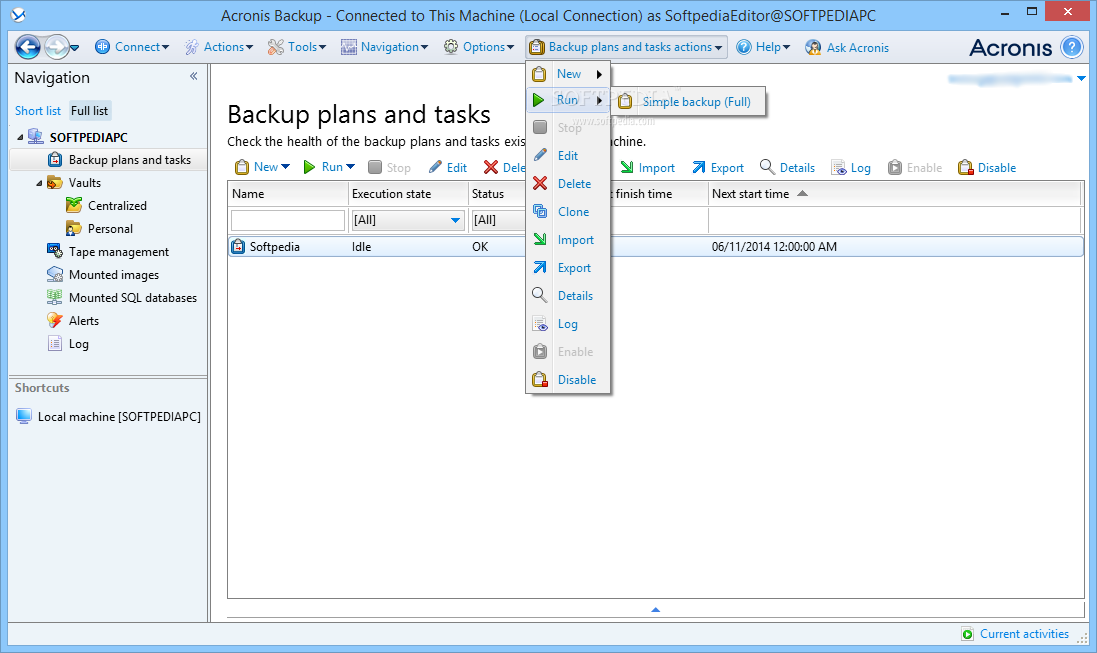
Task: Open the Tools menu
Action: click(297, 47)
